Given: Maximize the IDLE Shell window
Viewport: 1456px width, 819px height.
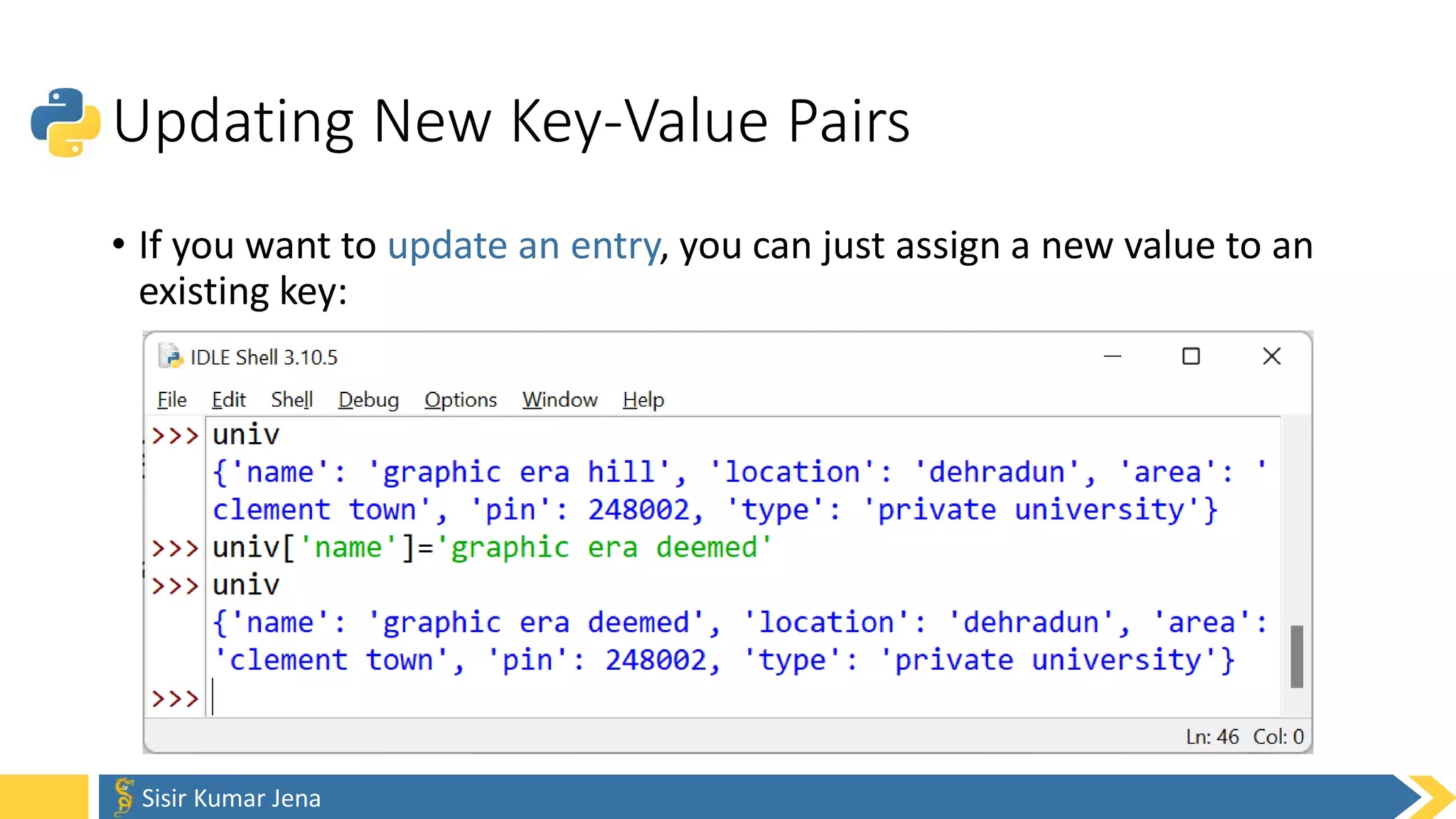Looking at the screenshot, I should pyautogui.click(x=1191, y=356).
